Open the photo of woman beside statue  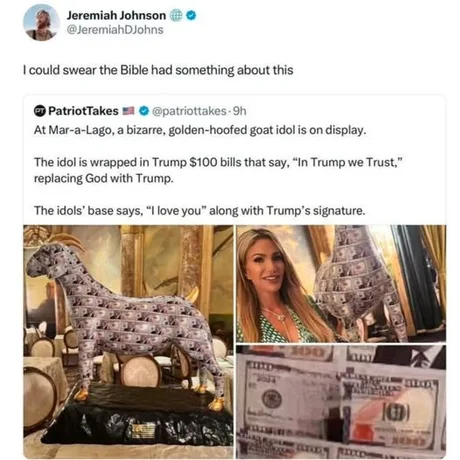coord(341,284)
